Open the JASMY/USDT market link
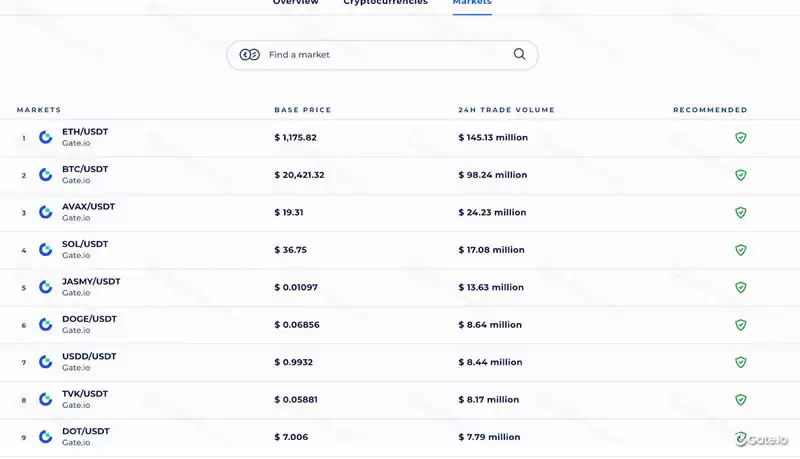800x459 pixels. point(91,281)
